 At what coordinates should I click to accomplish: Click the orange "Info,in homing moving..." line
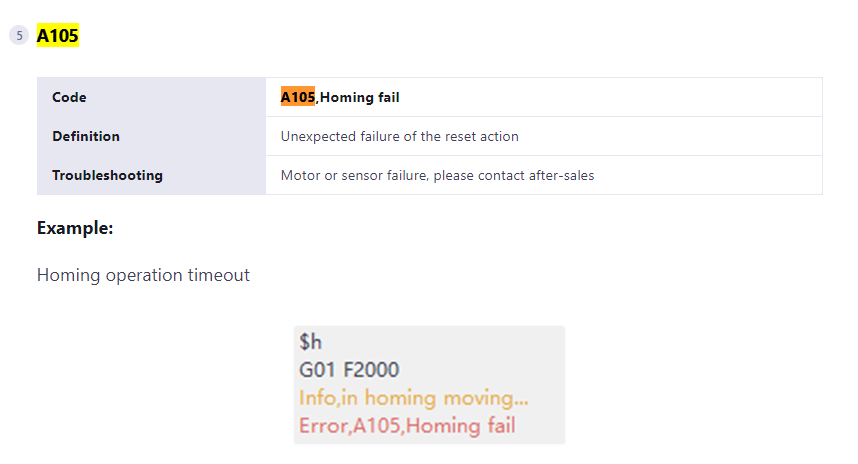pos(413,399)
